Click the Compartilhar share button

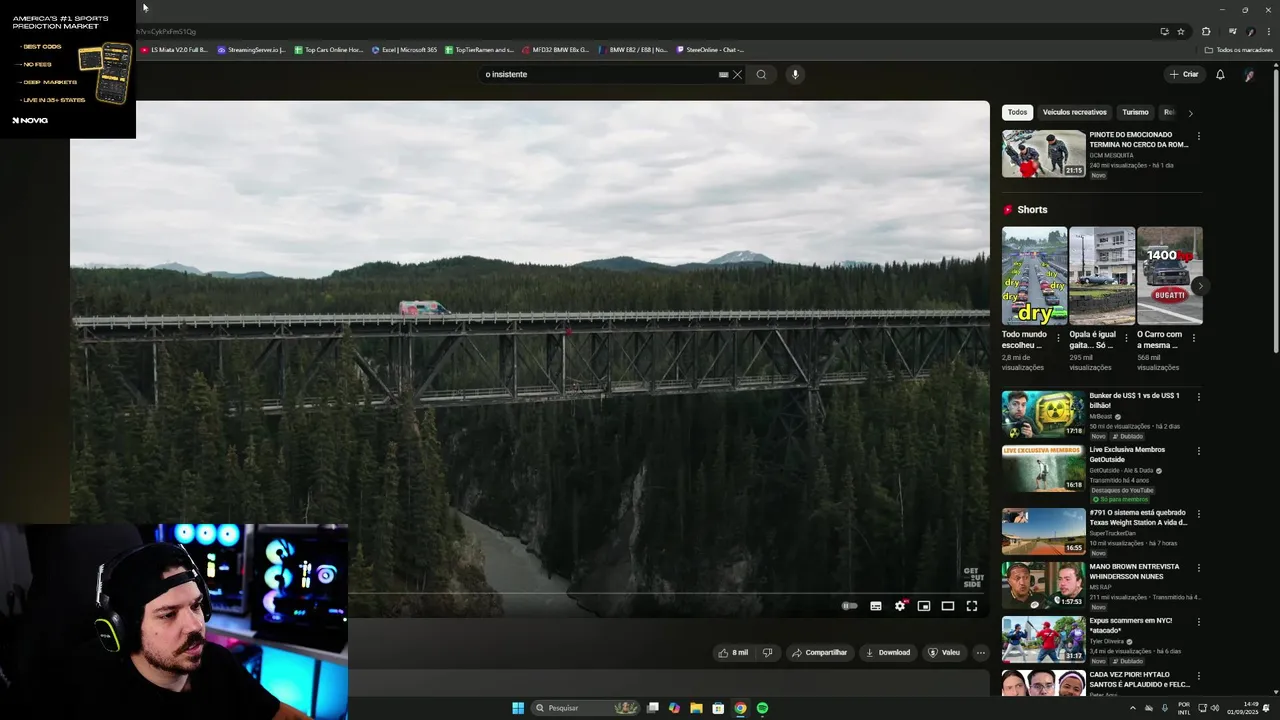819,652
